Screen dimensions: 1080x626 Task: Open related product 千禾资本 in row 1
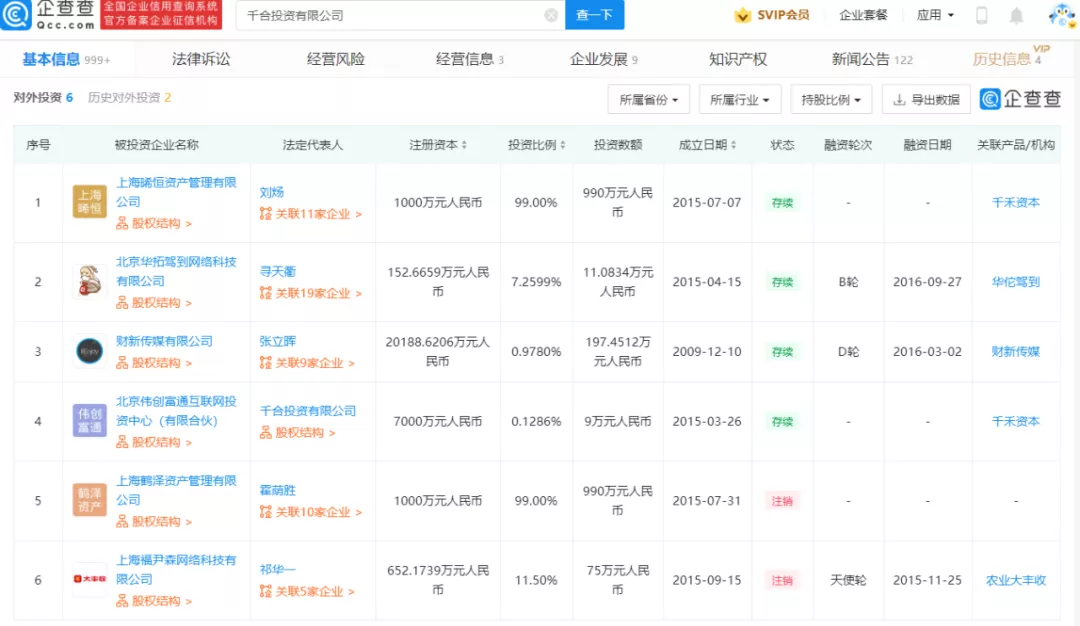tap(1015, 202)
